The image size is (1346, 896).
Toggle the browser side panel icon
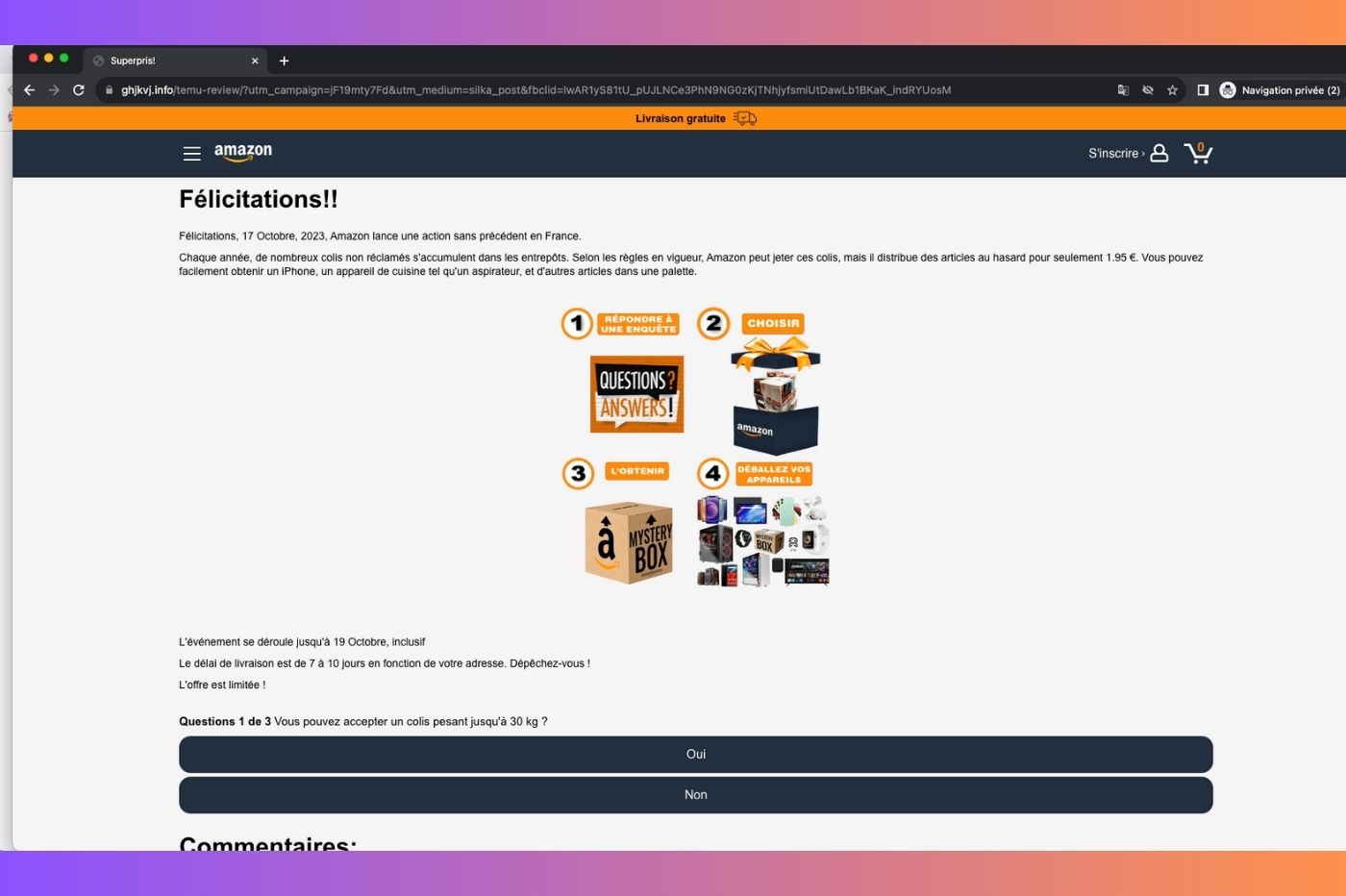pos(1203,90)
